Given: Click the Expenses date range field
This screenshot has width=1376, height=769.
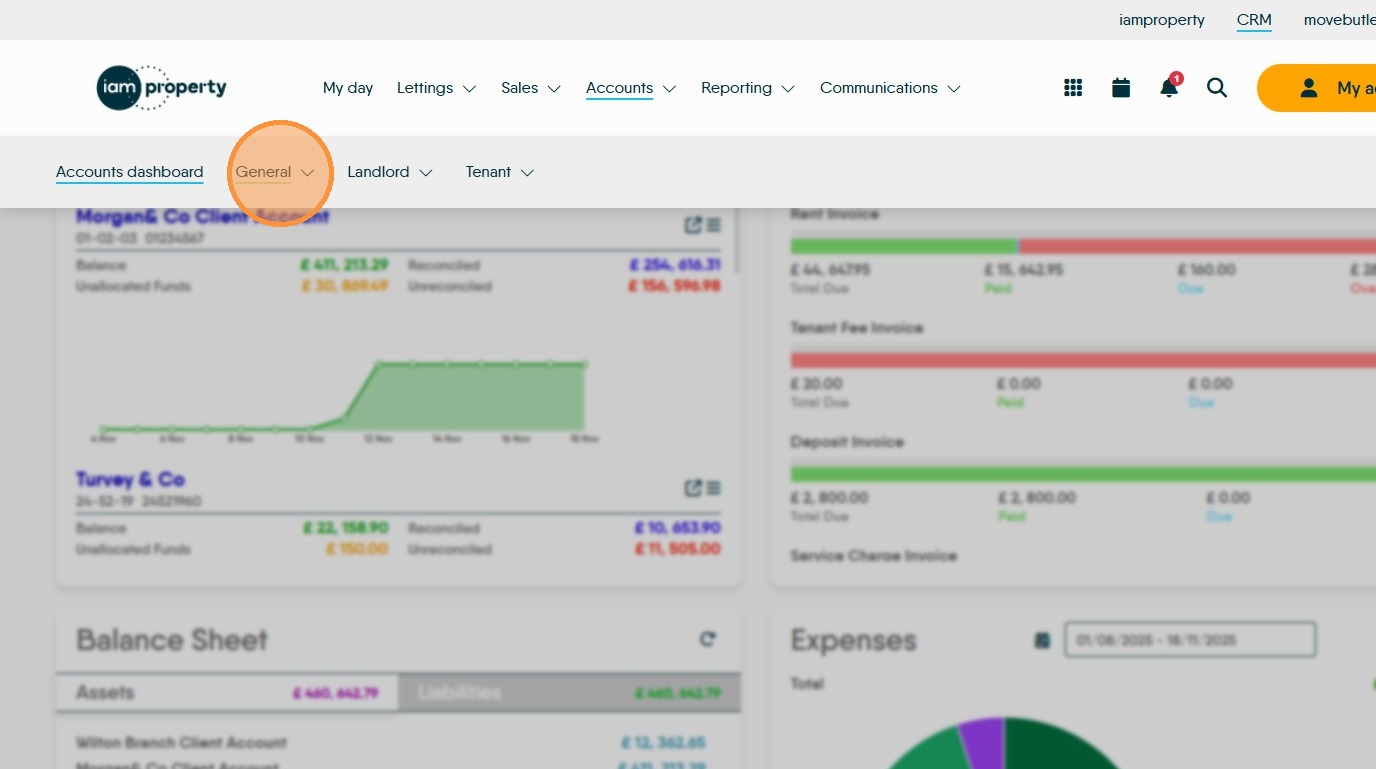Looking at the screenshot, I should pyautogui.click(x=1190, y=640).
